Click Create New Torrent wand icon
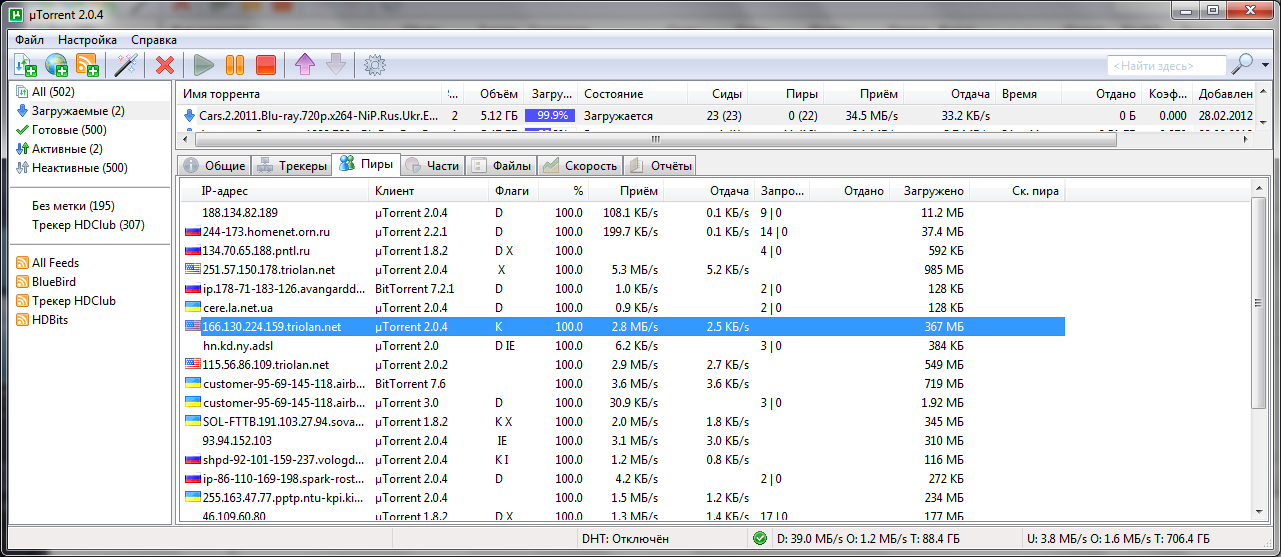 point(126,65)
